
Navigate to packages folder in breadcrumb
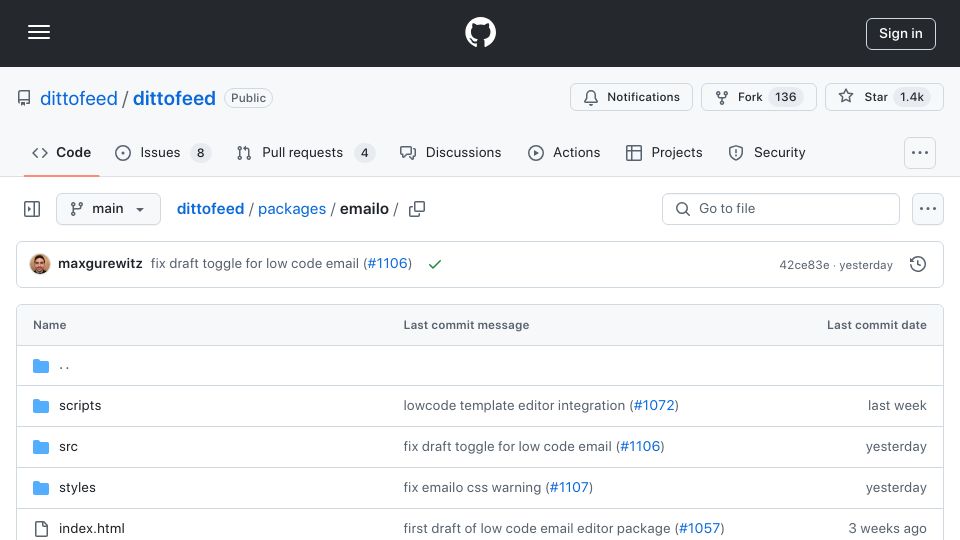(x=291, y=209)
